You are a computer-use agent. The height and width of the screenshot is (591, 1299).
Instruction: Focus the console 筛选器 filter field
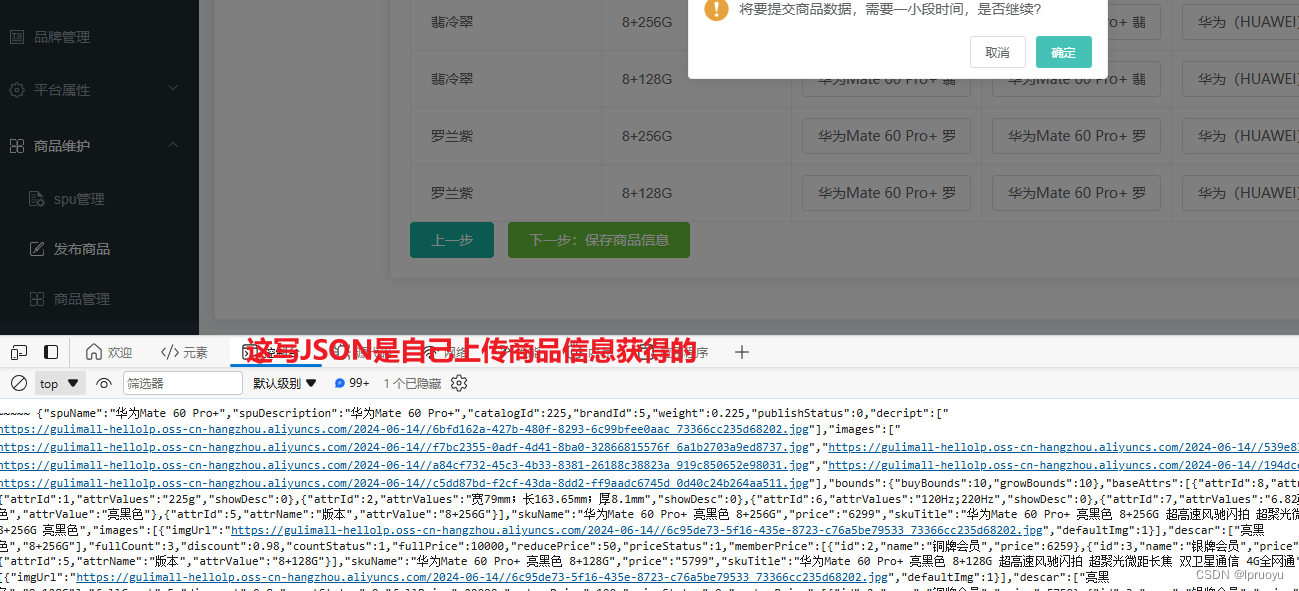tap(183, 383)
